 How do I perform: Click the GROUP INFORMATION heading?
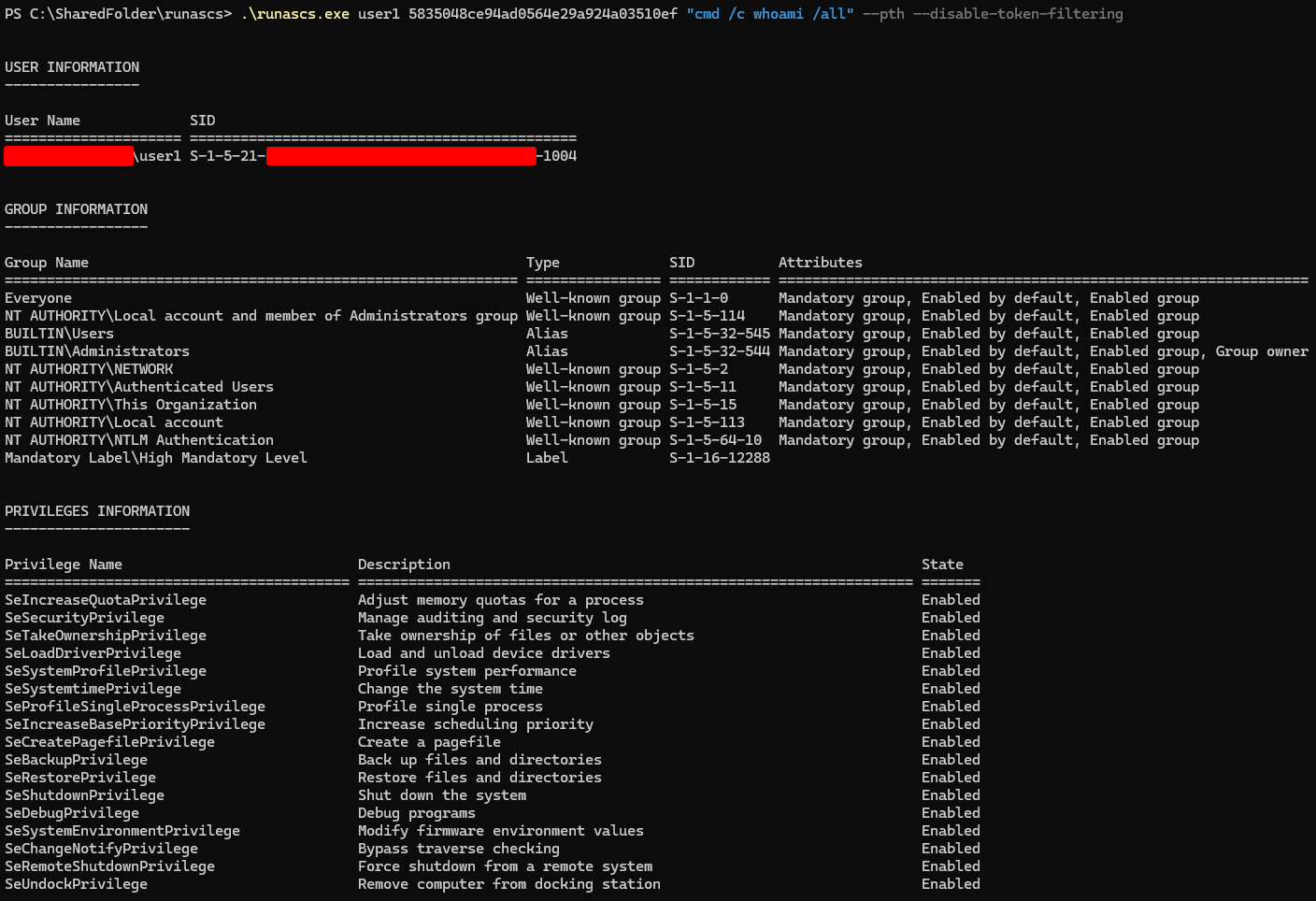(x=76, y=209)
